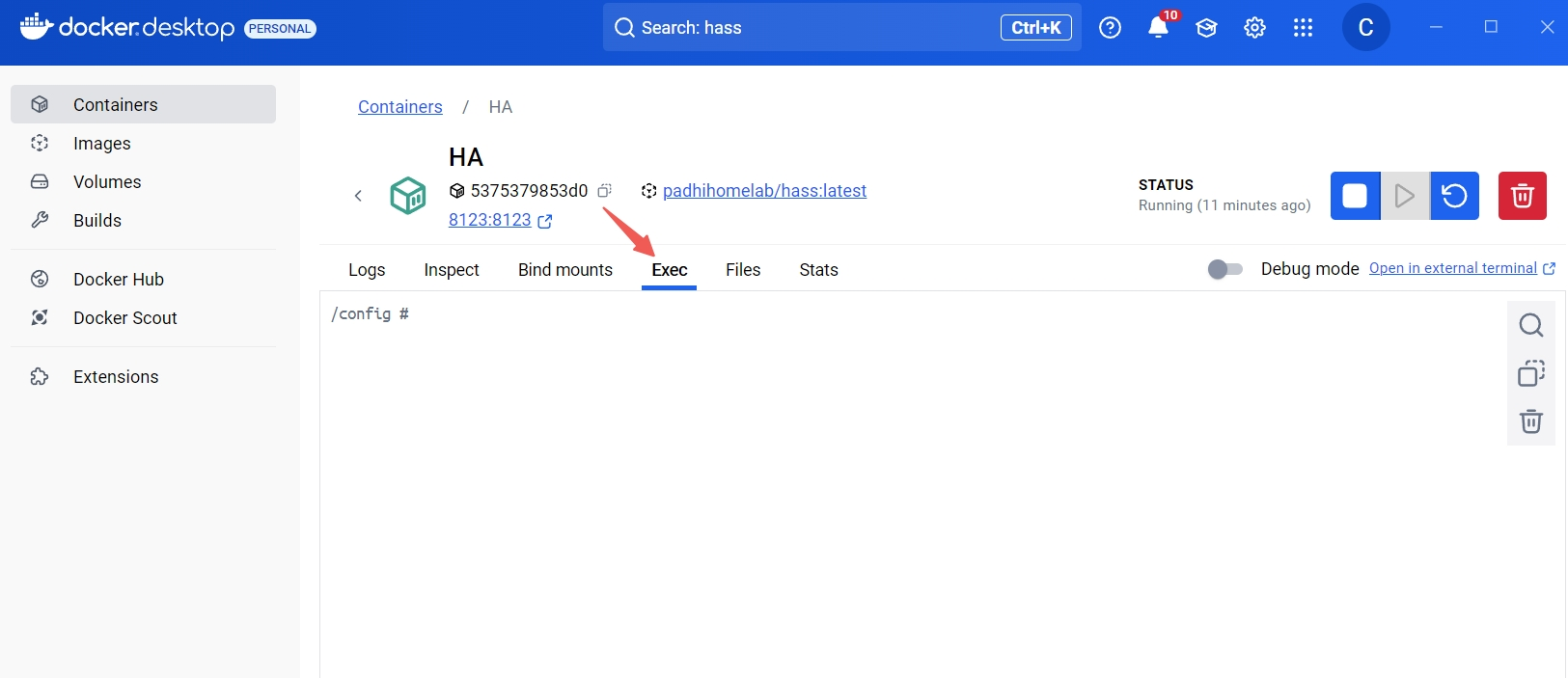Screen dimensions: 1568x678
Task: Delete the HA container
Action: [x=1522, y=196]
